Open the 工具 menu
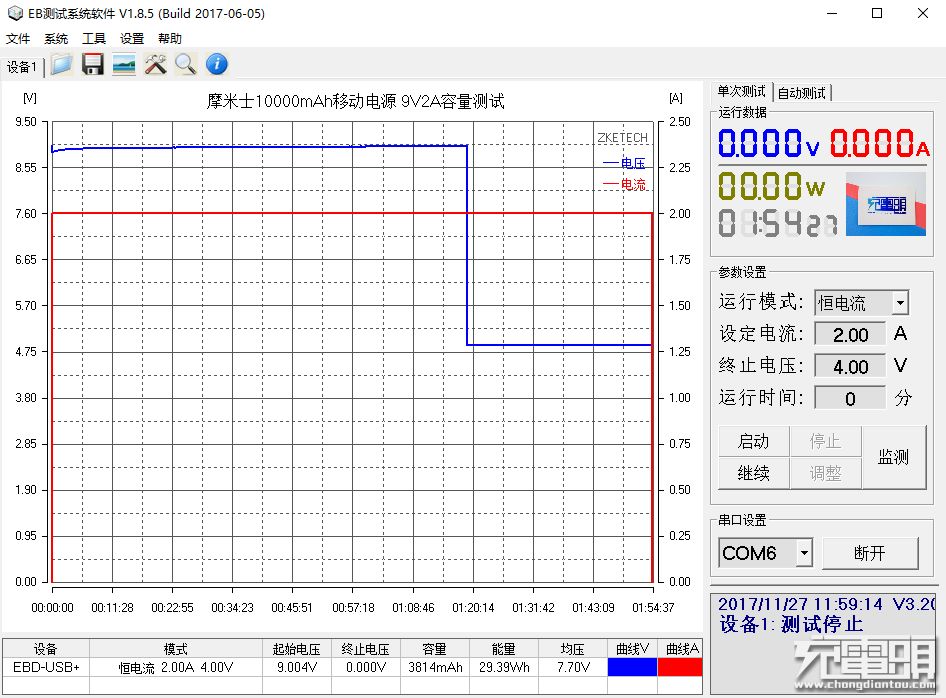 click(94, 39)
